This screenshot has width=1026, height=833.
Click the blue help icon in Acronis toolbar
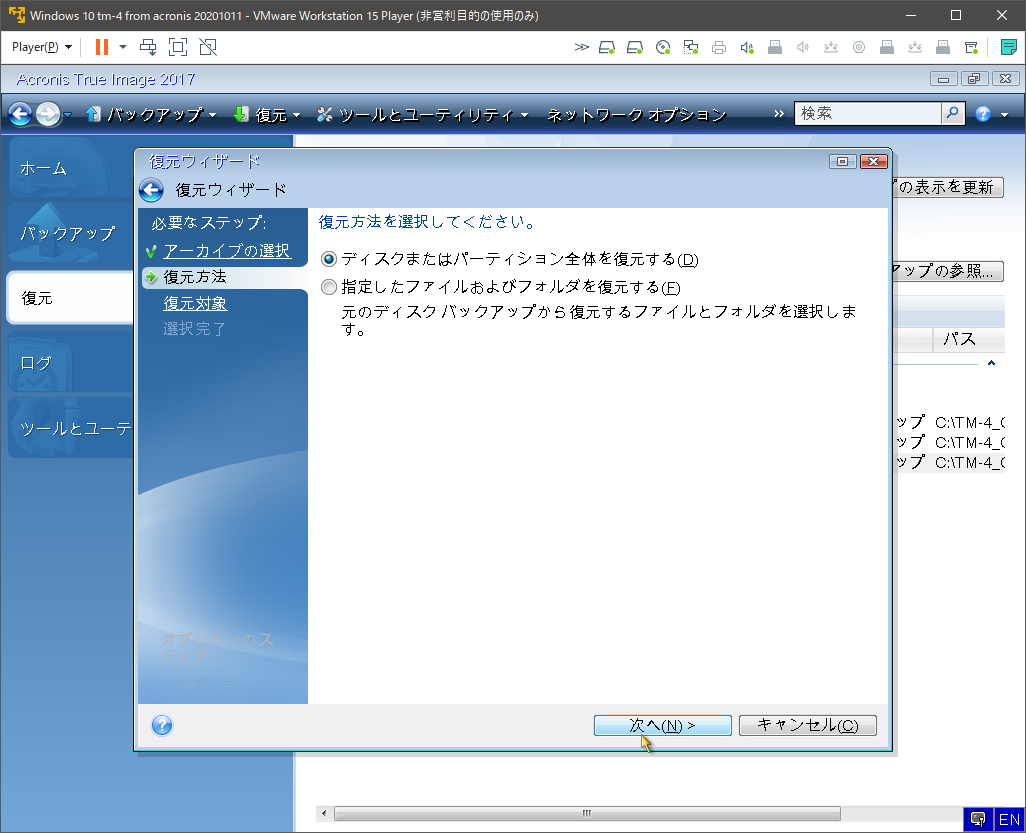click(983, 114)
